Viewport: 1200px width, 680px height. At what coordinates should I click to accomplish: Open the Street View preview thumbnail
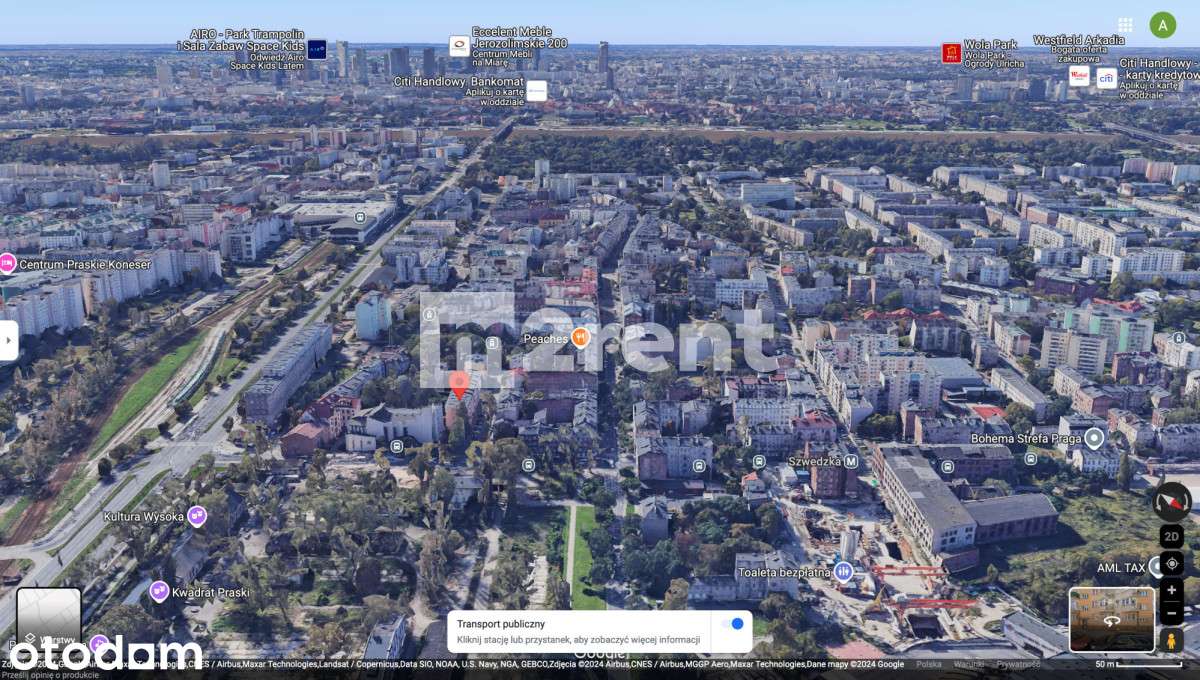(1112, 620)
